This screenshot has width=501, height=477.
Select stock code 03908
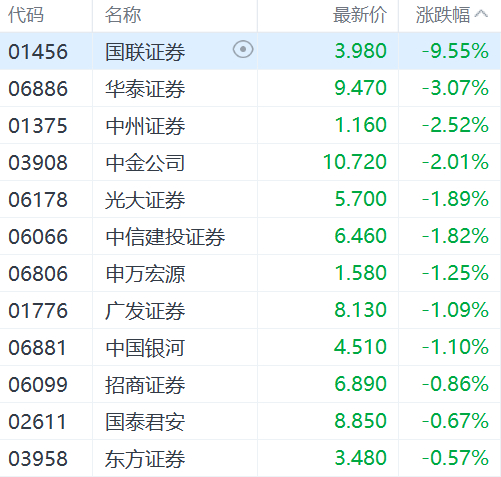coord(38,163)
